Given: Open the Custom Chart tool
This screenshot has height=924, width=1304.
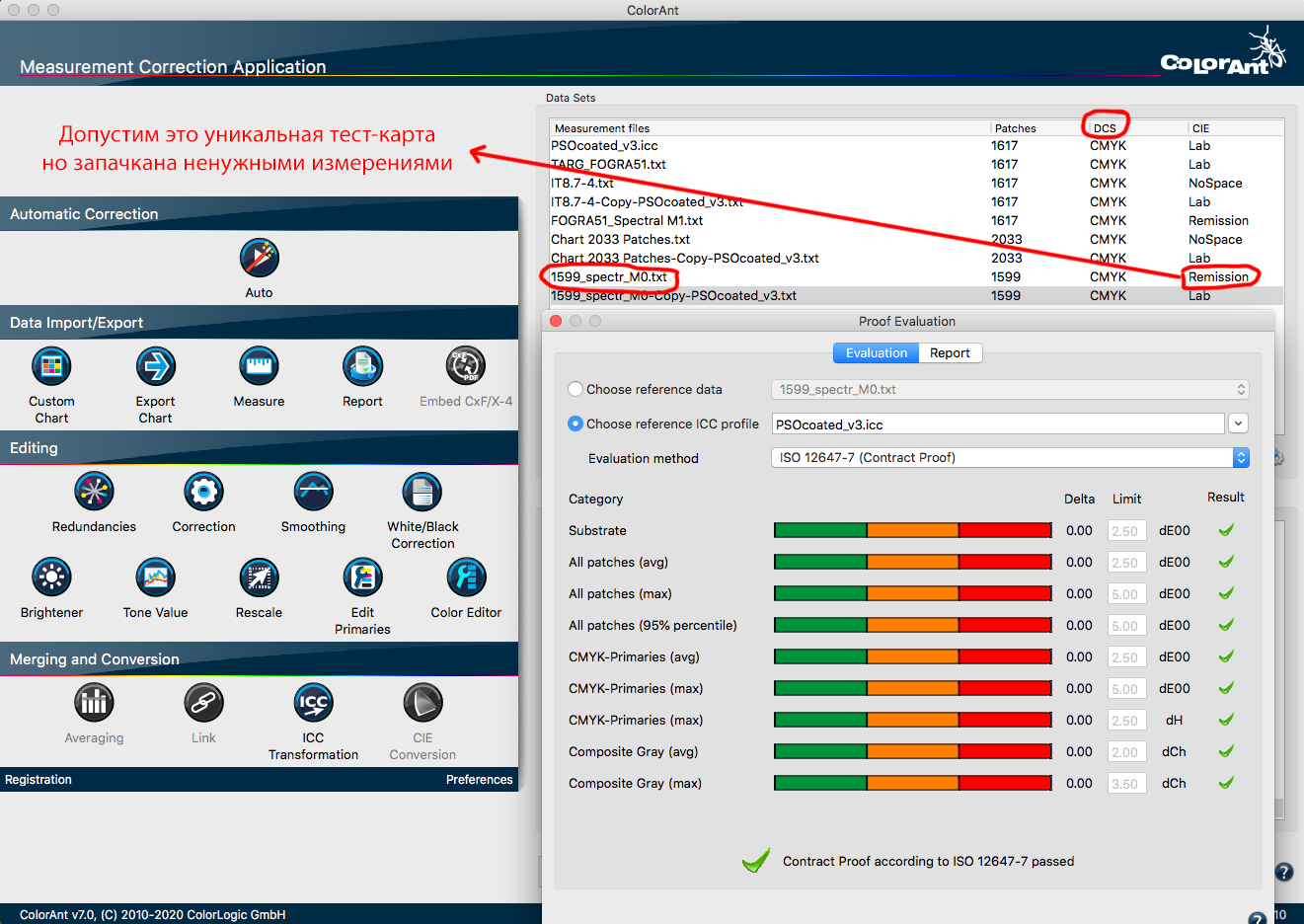Looking at the screenshot, I should [51, 366].
